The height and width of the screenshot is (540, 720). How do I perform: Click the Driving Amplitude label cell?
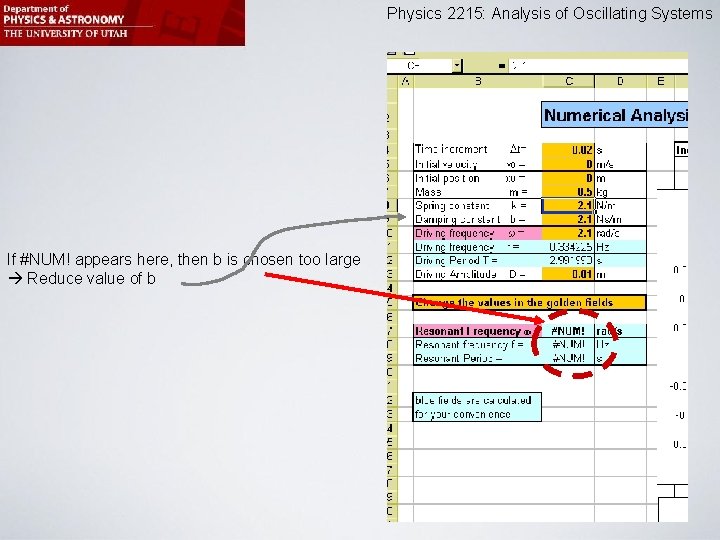click(478, 274)
